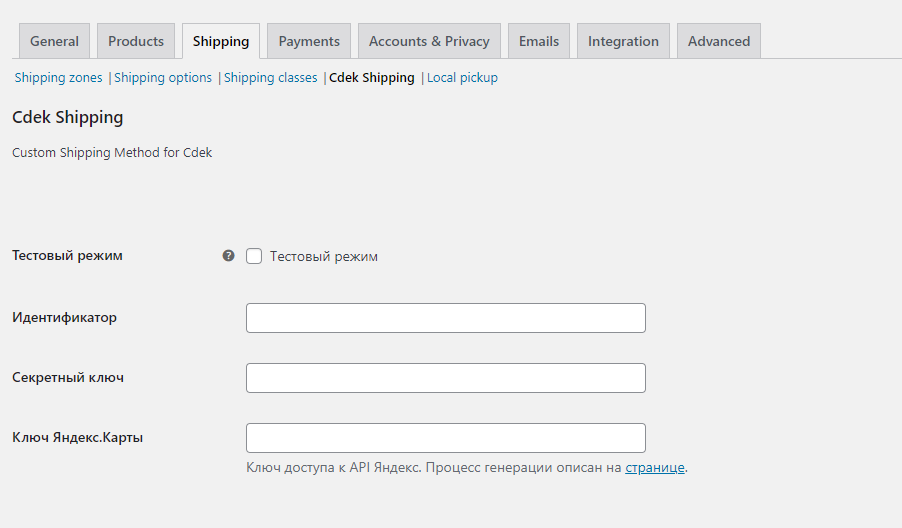Follow the странице hyperlink
902x528 pixels.
pos(655,468)
